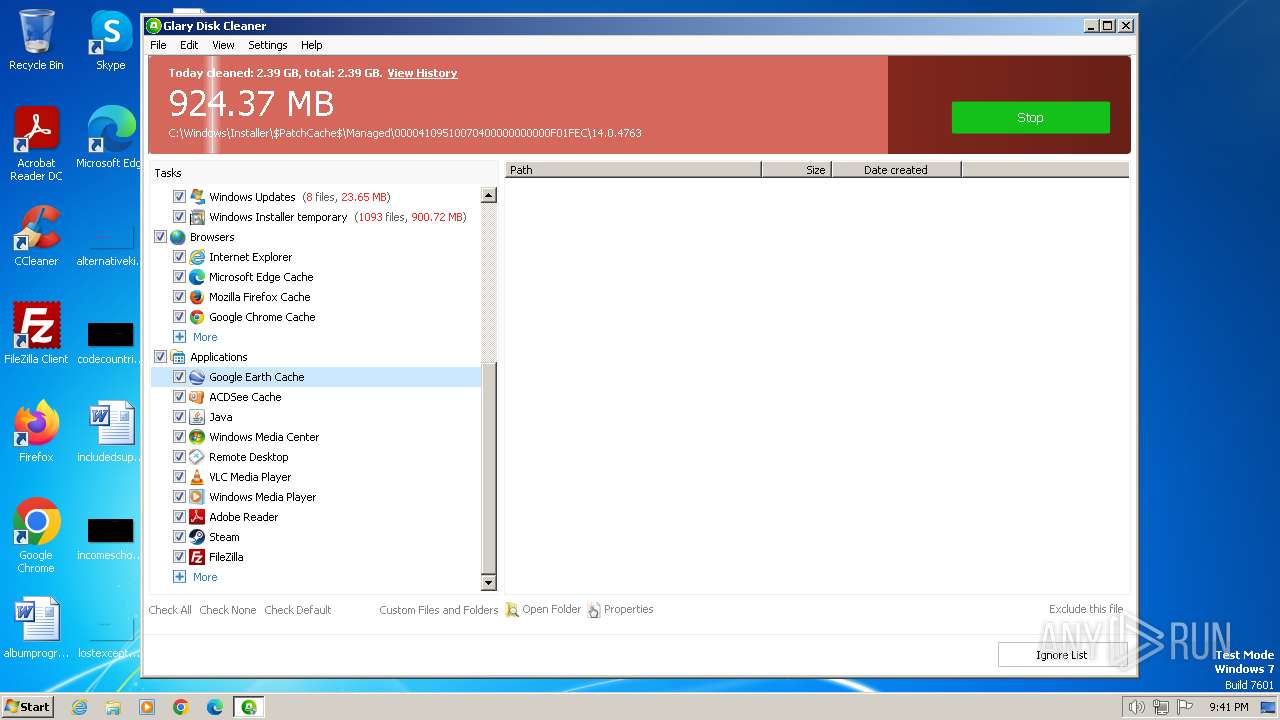Click the taskbar clock showing 9:41 PM
Viewport: 1280px width, 720px height.
(x=1228, y=707)
